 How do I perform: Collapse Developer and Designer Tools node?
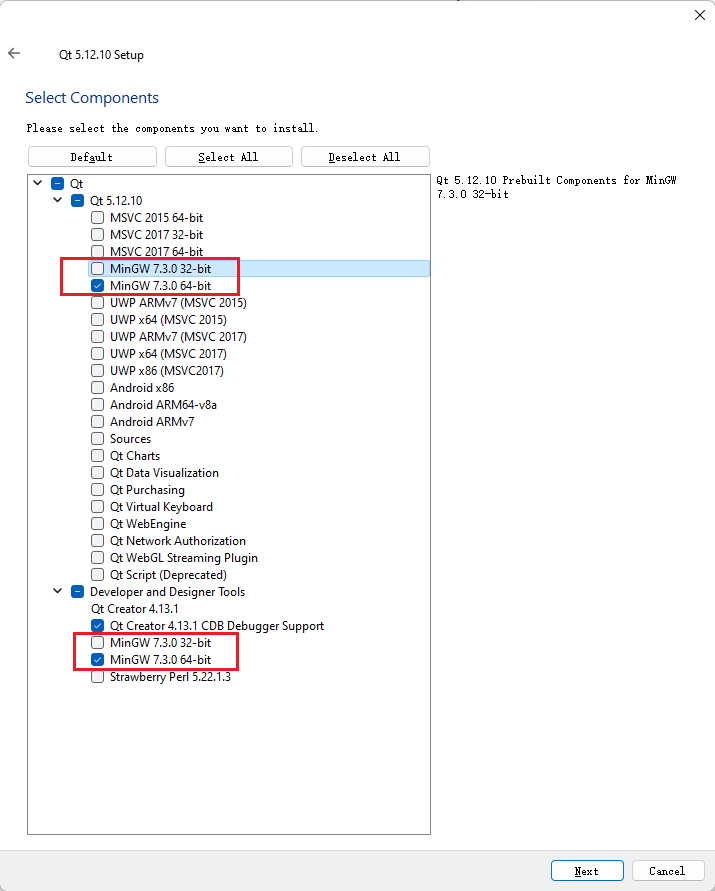point(58,592)
